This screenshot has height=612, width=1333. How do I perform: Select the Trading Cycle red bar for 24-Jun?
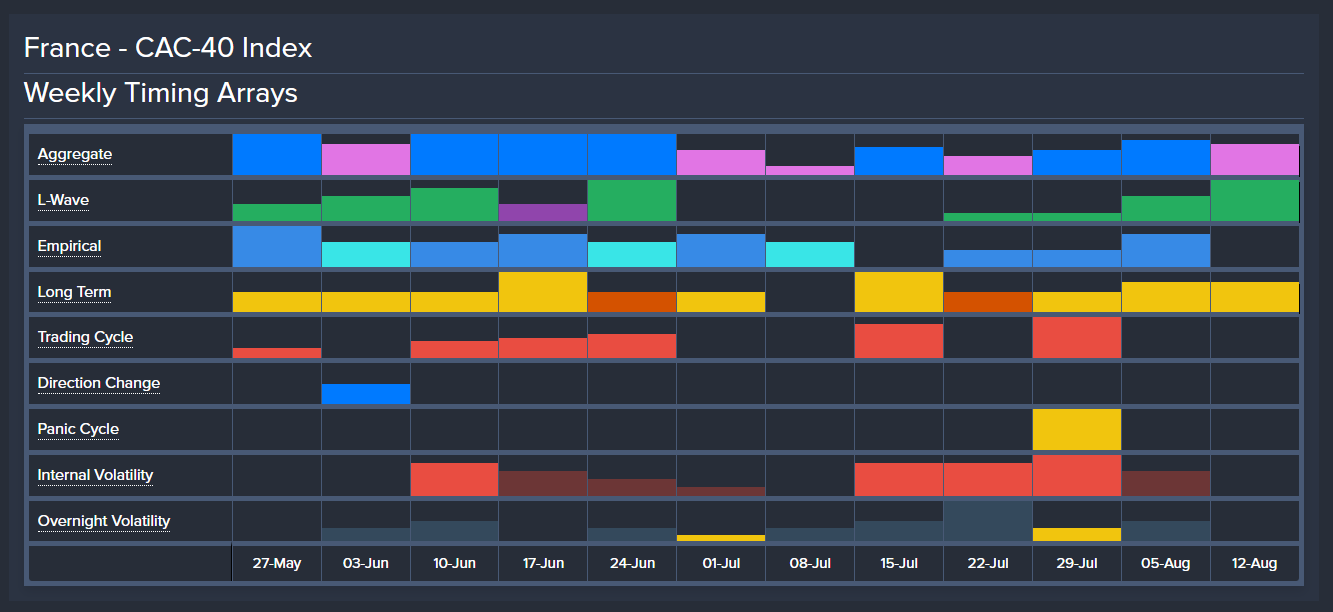632,346
